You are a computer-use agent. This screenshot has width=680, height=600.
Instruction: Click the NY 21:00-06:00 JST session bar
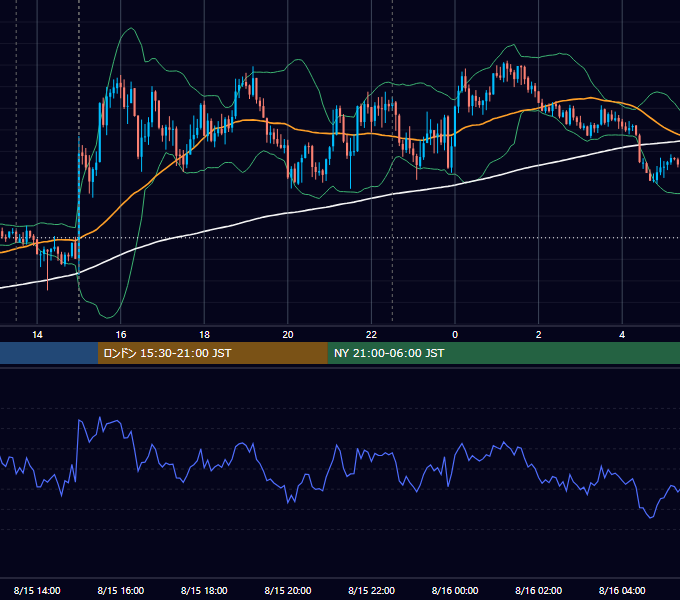[x=503, y=353]
